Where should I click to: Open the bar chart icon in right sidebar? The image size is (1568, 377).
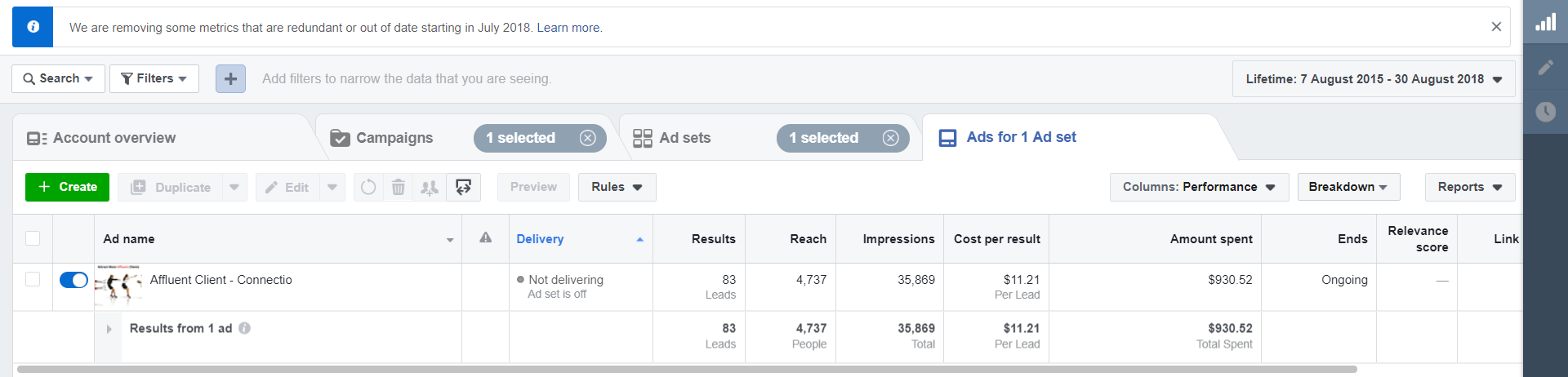pyautogui.click(x=1545, y=23)
